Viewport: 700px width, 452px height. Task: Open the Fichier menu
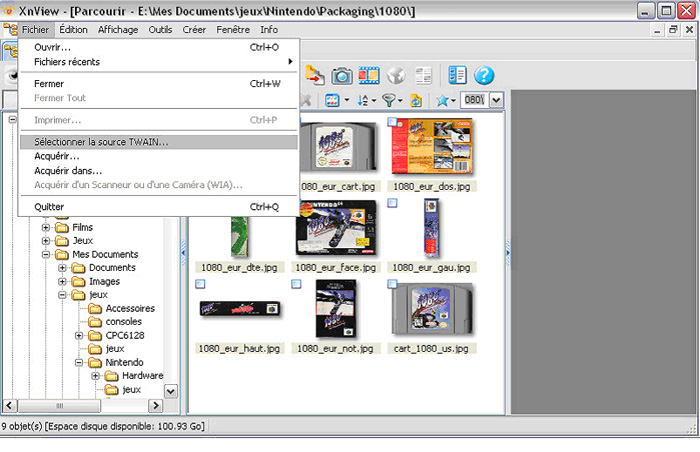[x=35, y=29]
